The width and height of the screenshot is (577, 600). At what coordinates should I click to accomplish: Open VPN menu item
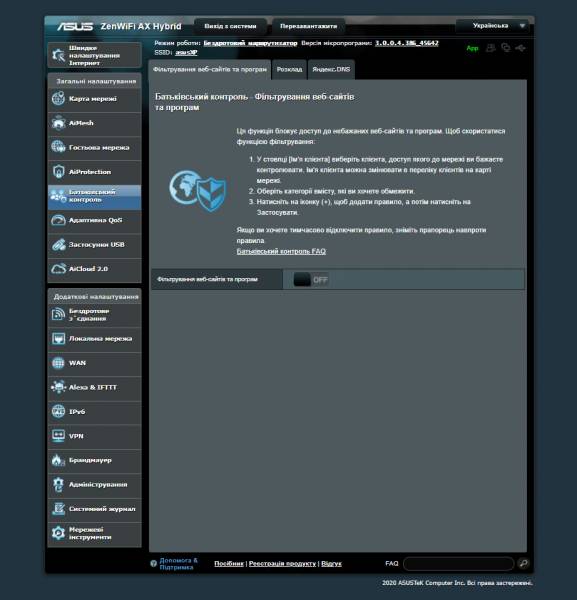point(95,436)
